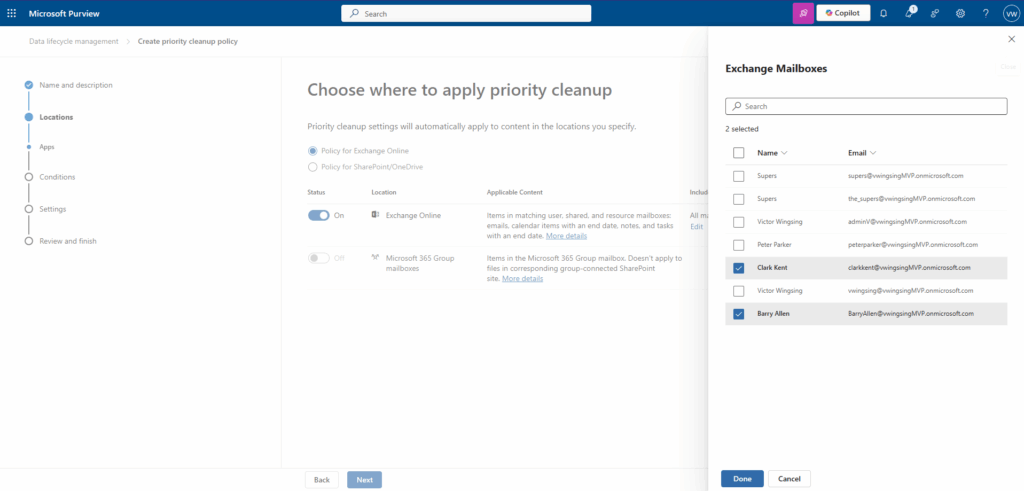Select Policy for SharePoint/OneDrive radio button

pos(313,167)
